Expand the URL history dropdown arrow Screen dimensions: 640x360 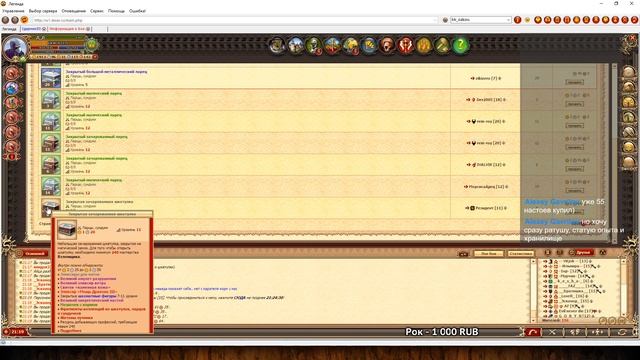coord(436,20)
